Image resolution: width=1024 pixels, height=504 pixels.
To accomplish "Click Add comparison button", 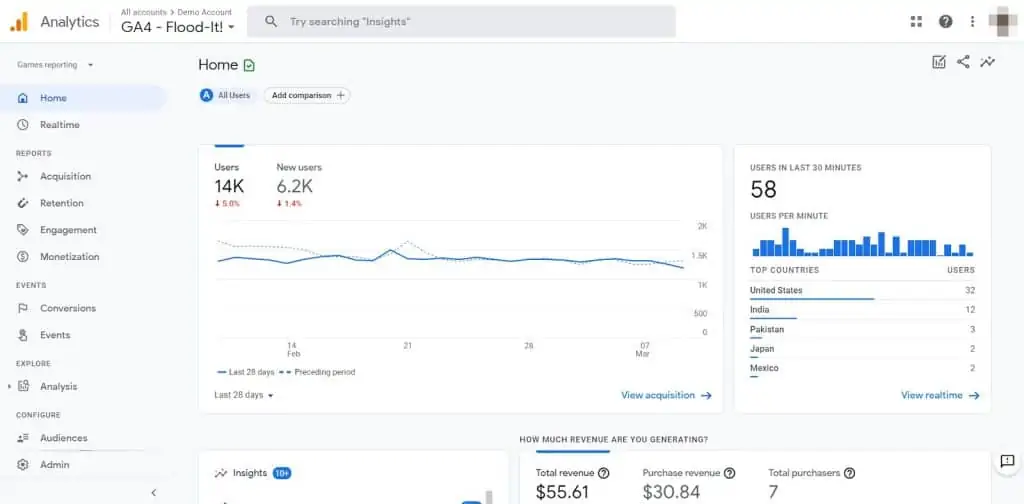I will pos(307,95).
